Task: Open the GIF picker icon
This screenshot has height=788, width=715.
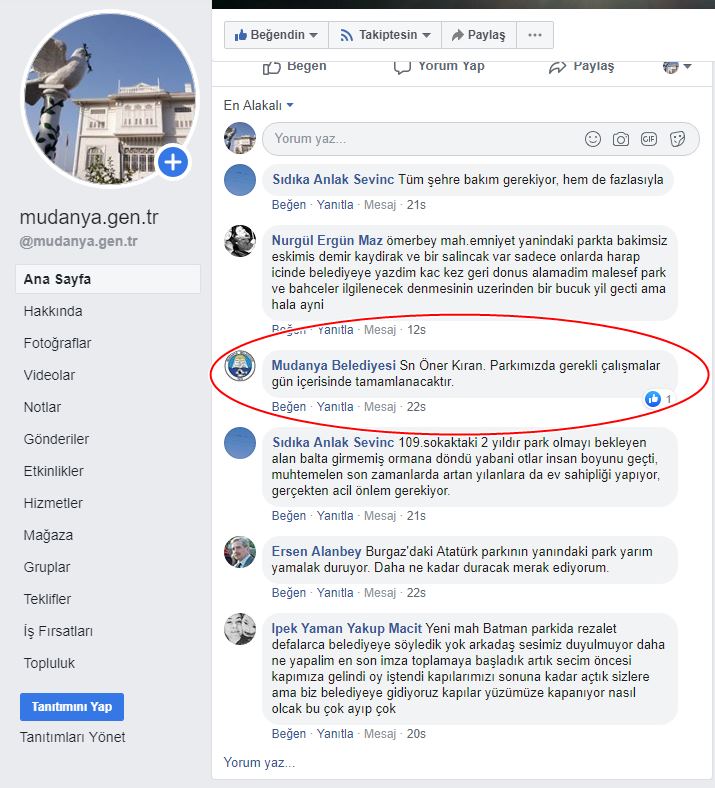Action: [x=649, y=139]
